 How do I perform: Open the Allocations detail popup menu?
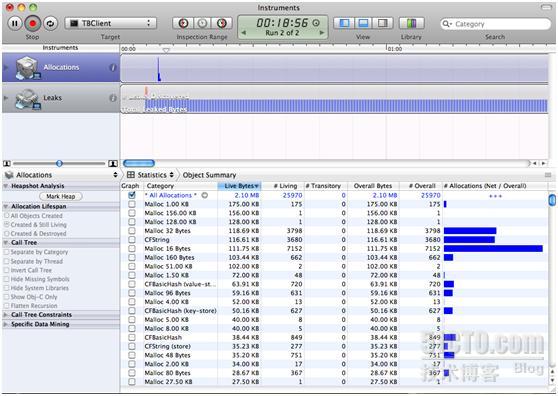[60, 175]
